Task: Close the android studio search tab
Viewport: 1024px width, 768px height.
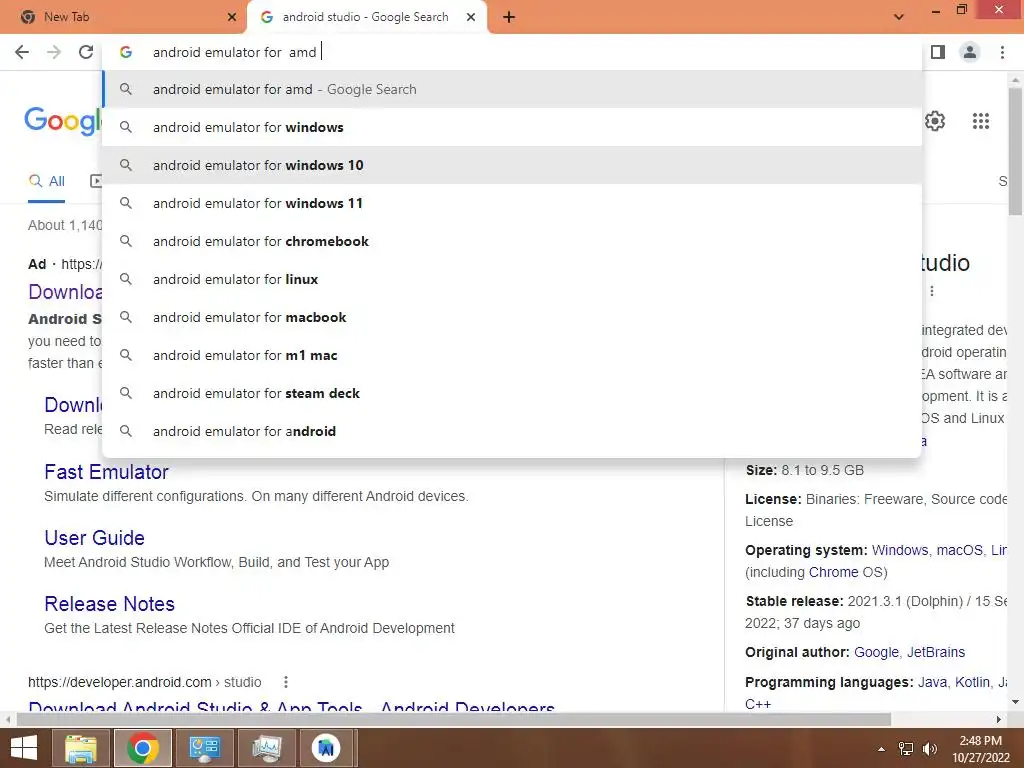Action: (x=471, y=17)
